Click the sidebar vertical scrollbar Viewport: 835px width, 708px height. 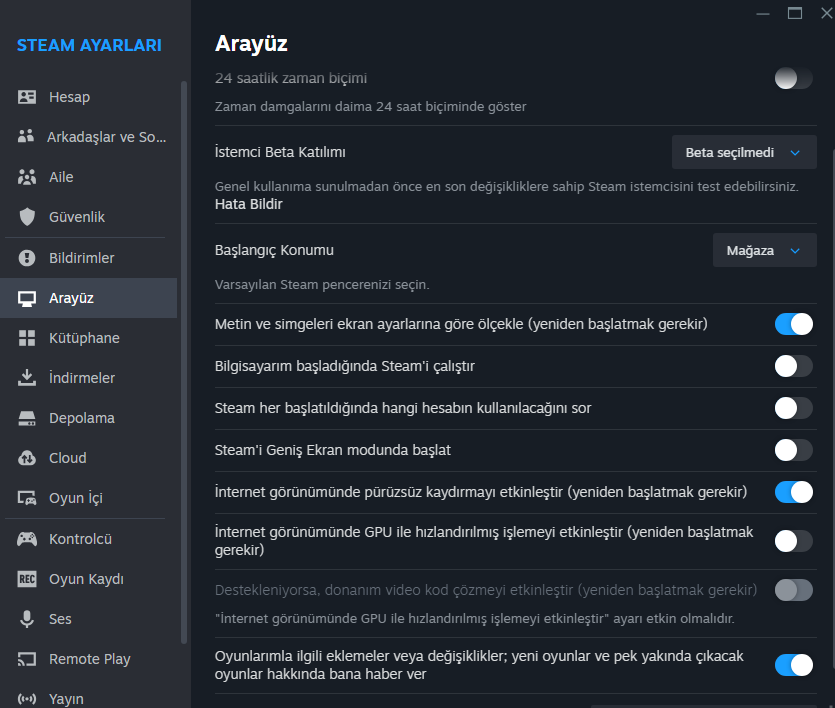pyautogui.click(x=184, y=362)
